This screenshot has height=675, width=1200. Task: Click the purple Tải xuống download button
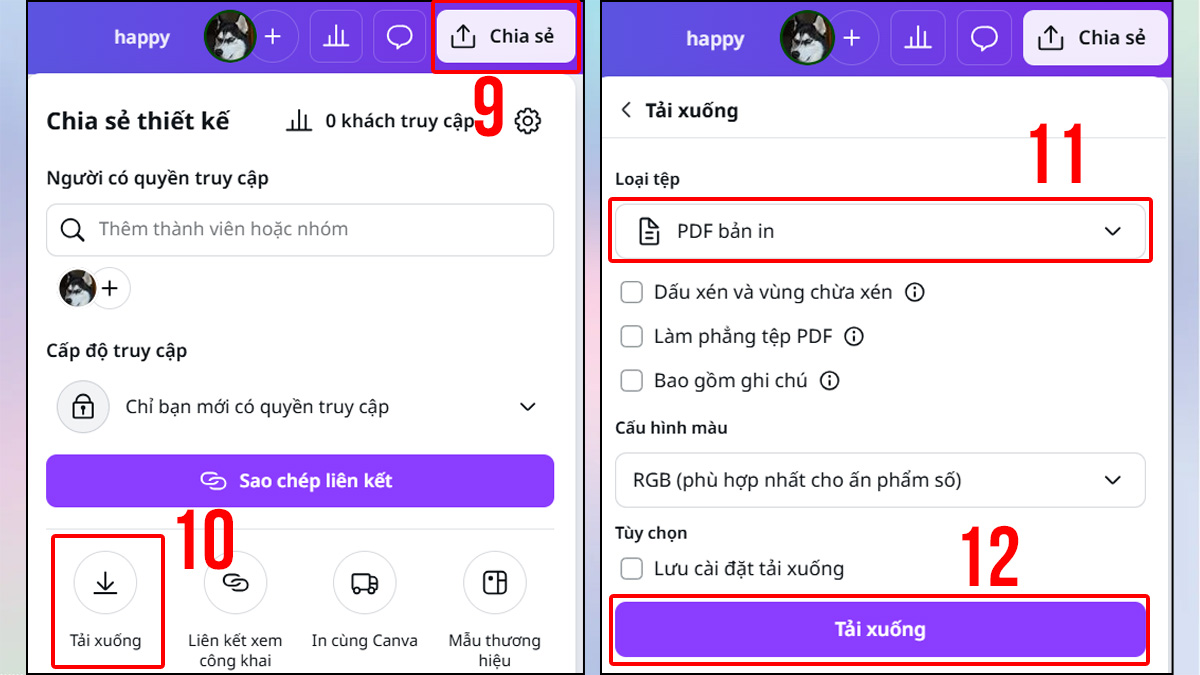[880, 629]
